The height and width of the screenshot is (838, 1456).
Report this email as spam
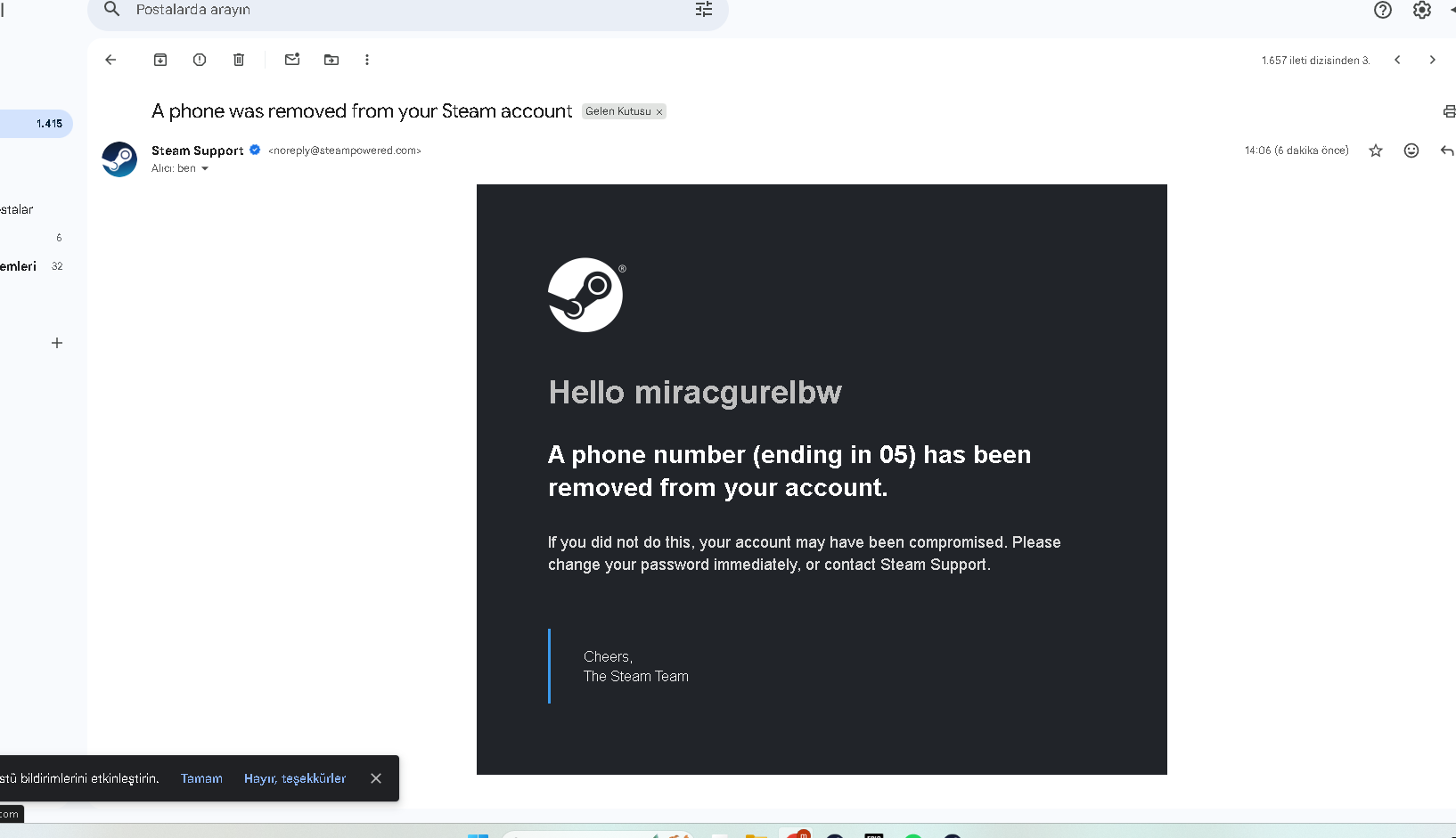[x=200, y=60]
